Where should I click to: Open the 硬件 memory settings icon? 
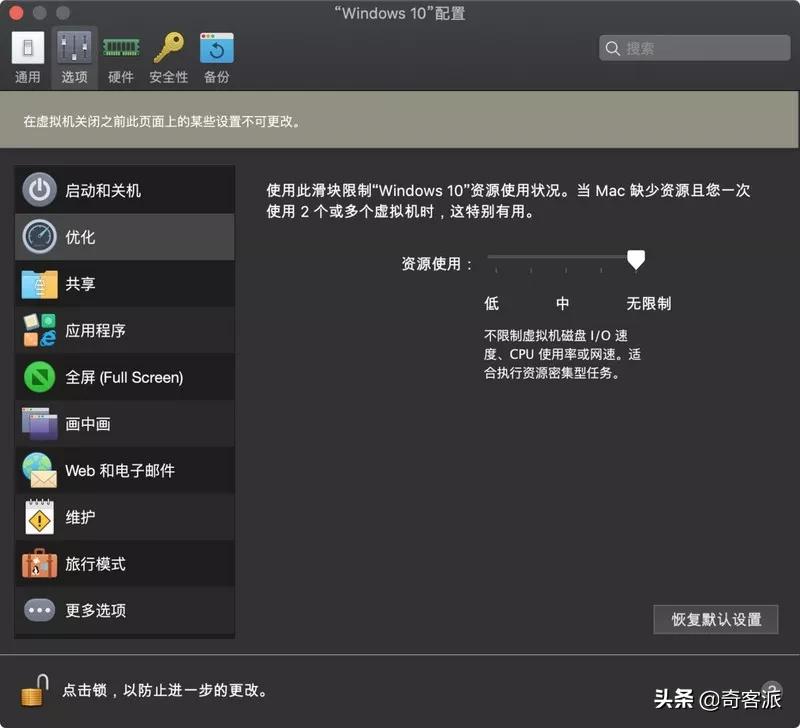click(x=120, y=48)
